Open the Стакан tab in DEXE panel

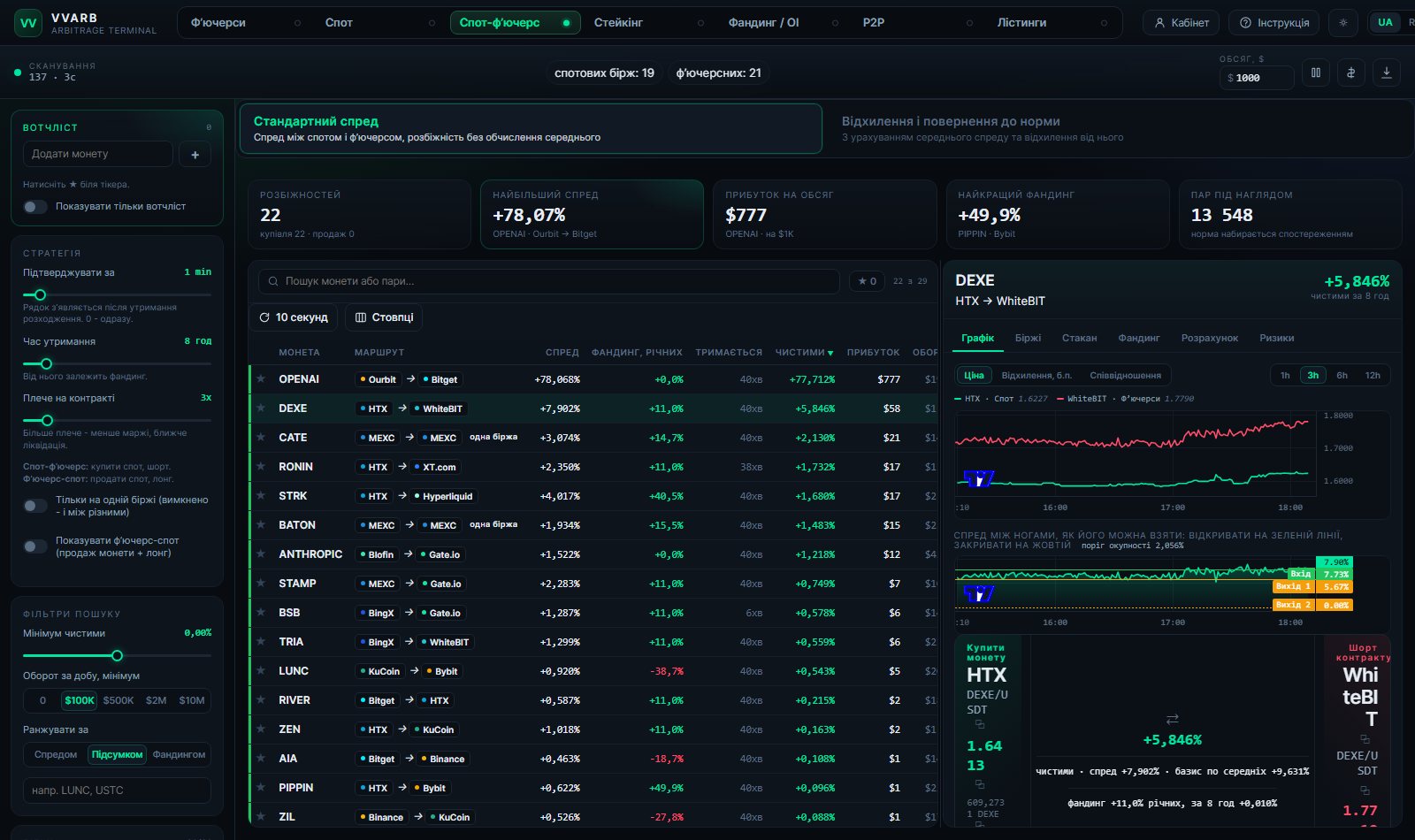1079,338
